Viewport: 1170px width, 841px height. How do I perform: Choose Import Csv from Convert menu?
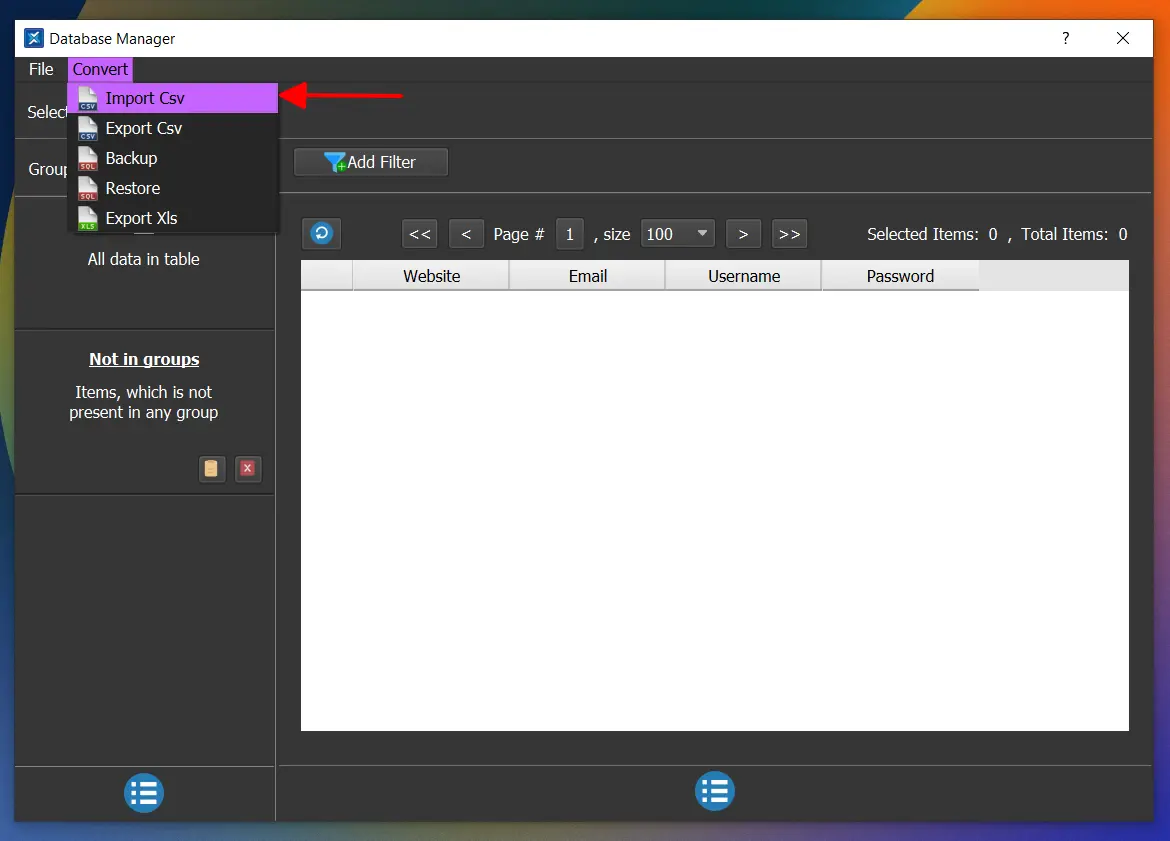172,99
